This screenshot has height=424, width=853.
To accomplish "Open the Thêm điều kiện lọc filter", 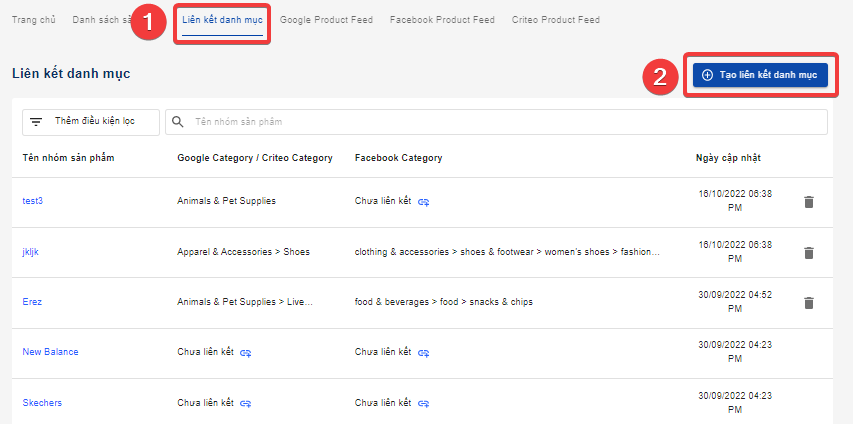I will (91, 121).
